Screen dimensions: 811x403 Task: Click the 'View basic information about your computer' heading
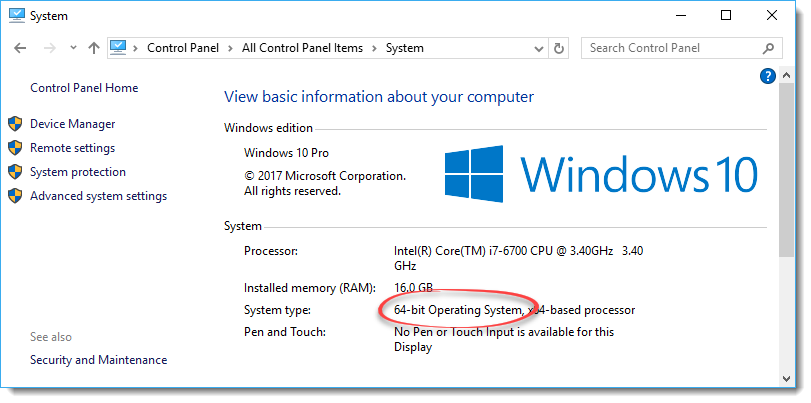pos(379,97)
